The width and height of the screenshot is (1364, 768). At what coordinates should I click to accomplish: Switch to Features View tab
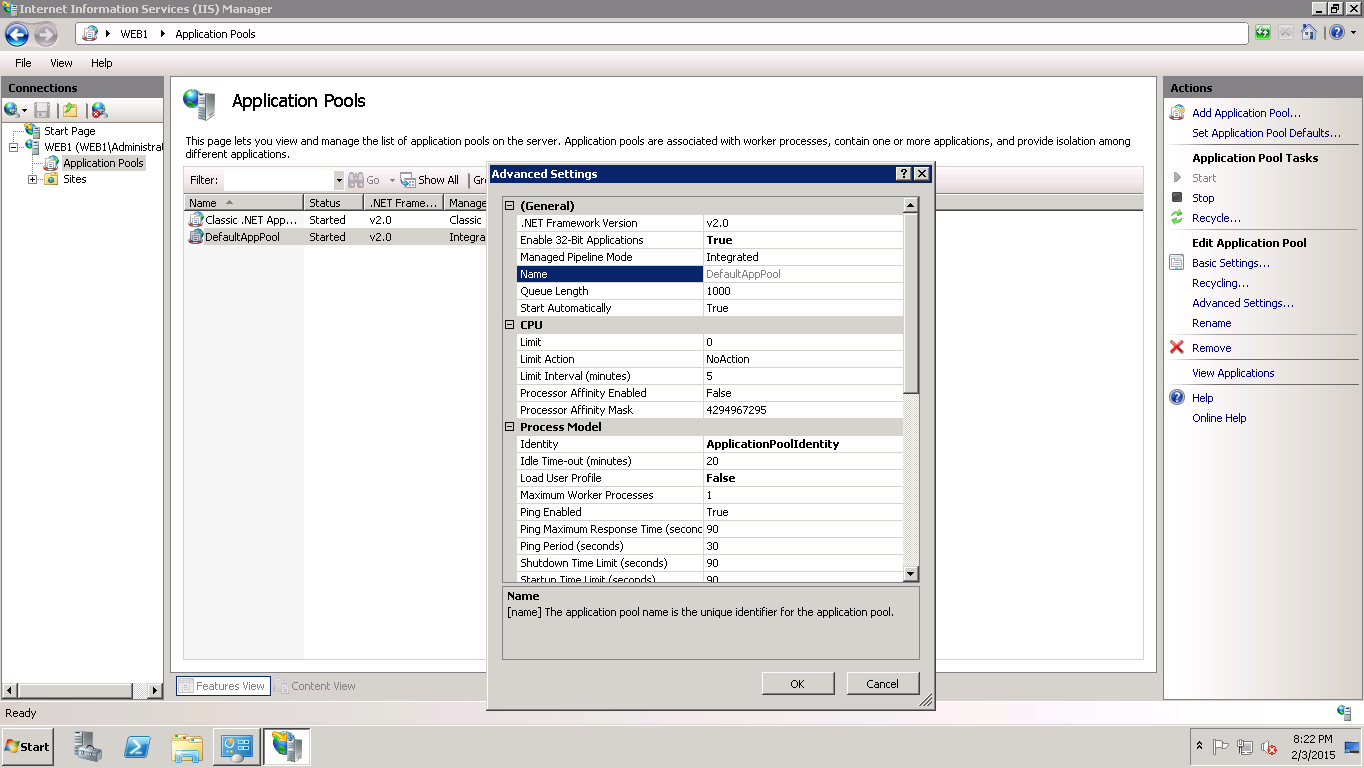[223, 686]
